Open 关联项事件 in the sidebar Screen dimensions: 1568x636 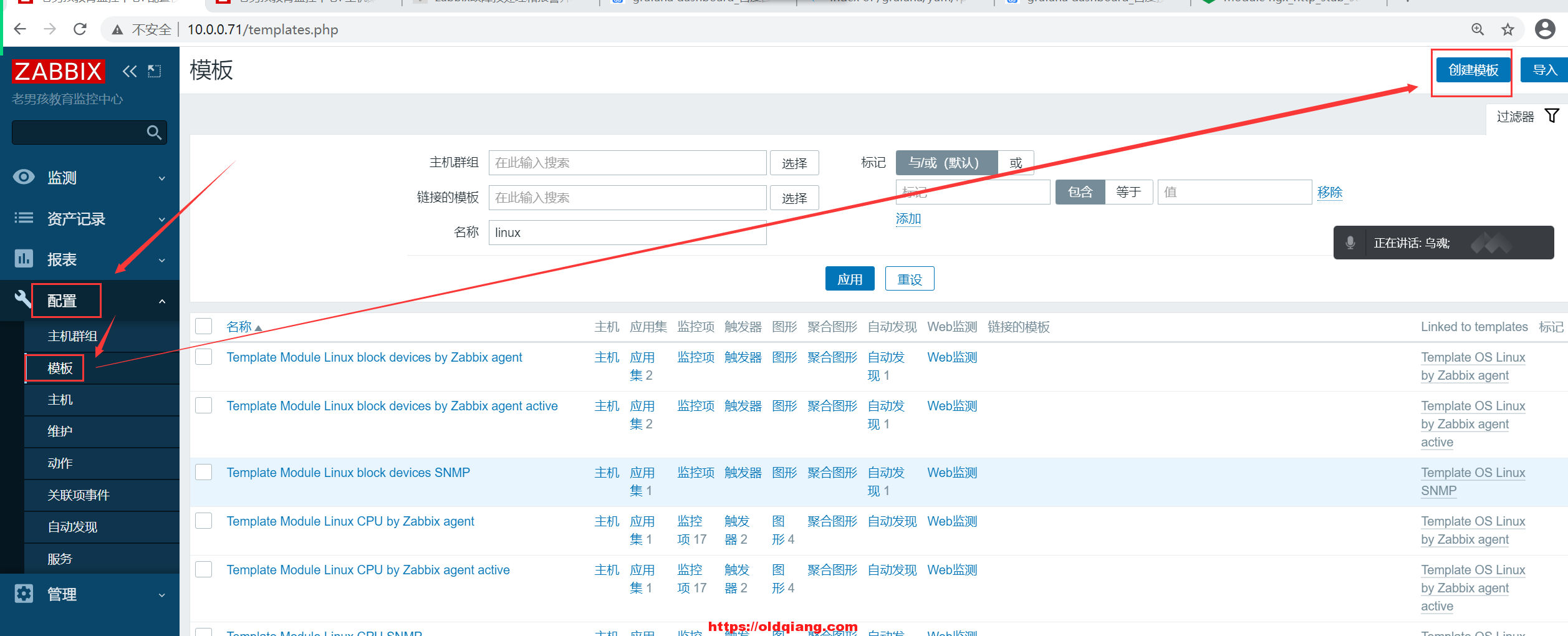click(79, 495)
